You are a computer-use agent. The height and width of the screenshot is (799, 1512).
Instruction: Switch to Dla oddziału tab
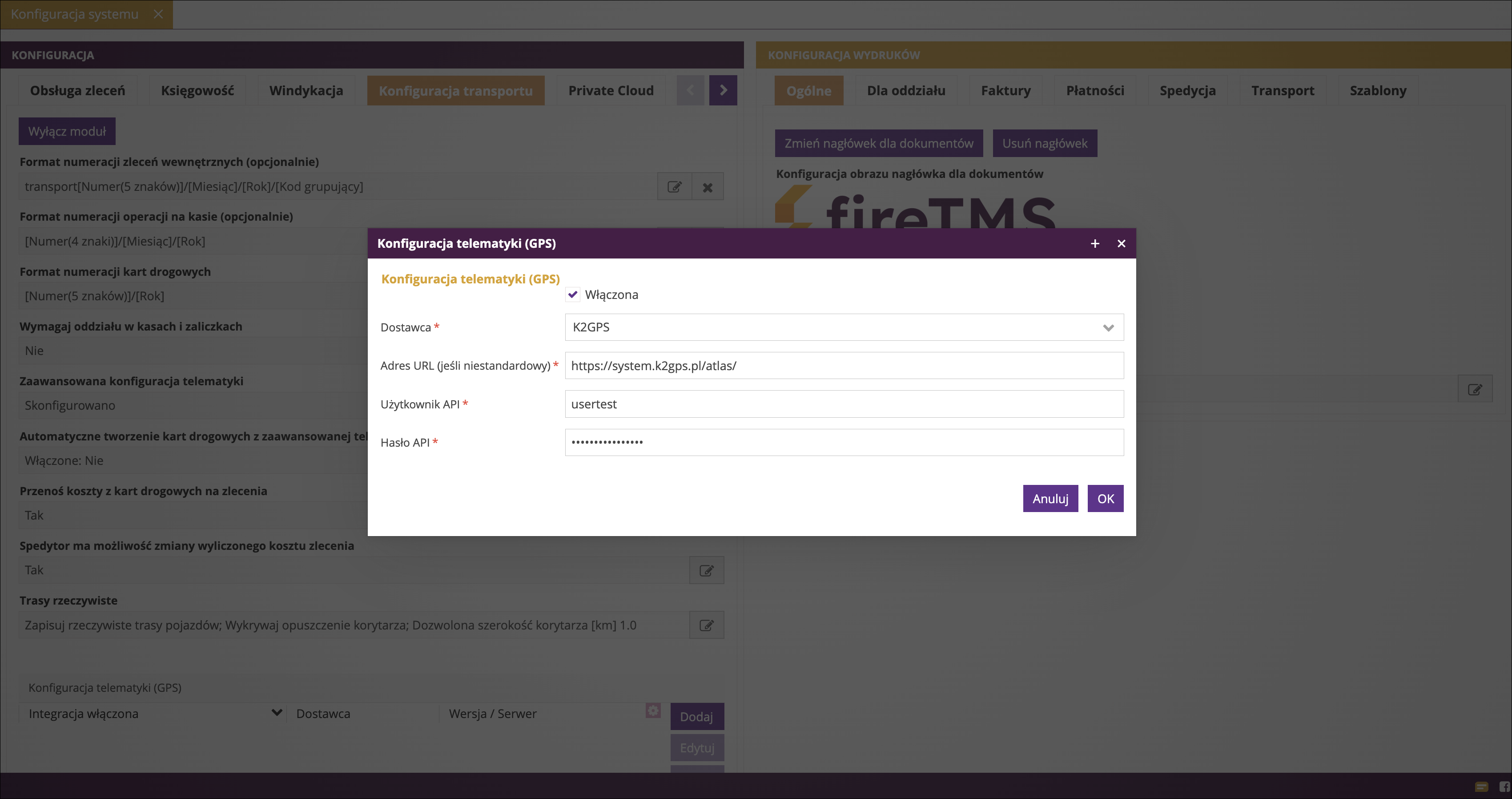tap(906, 90)
